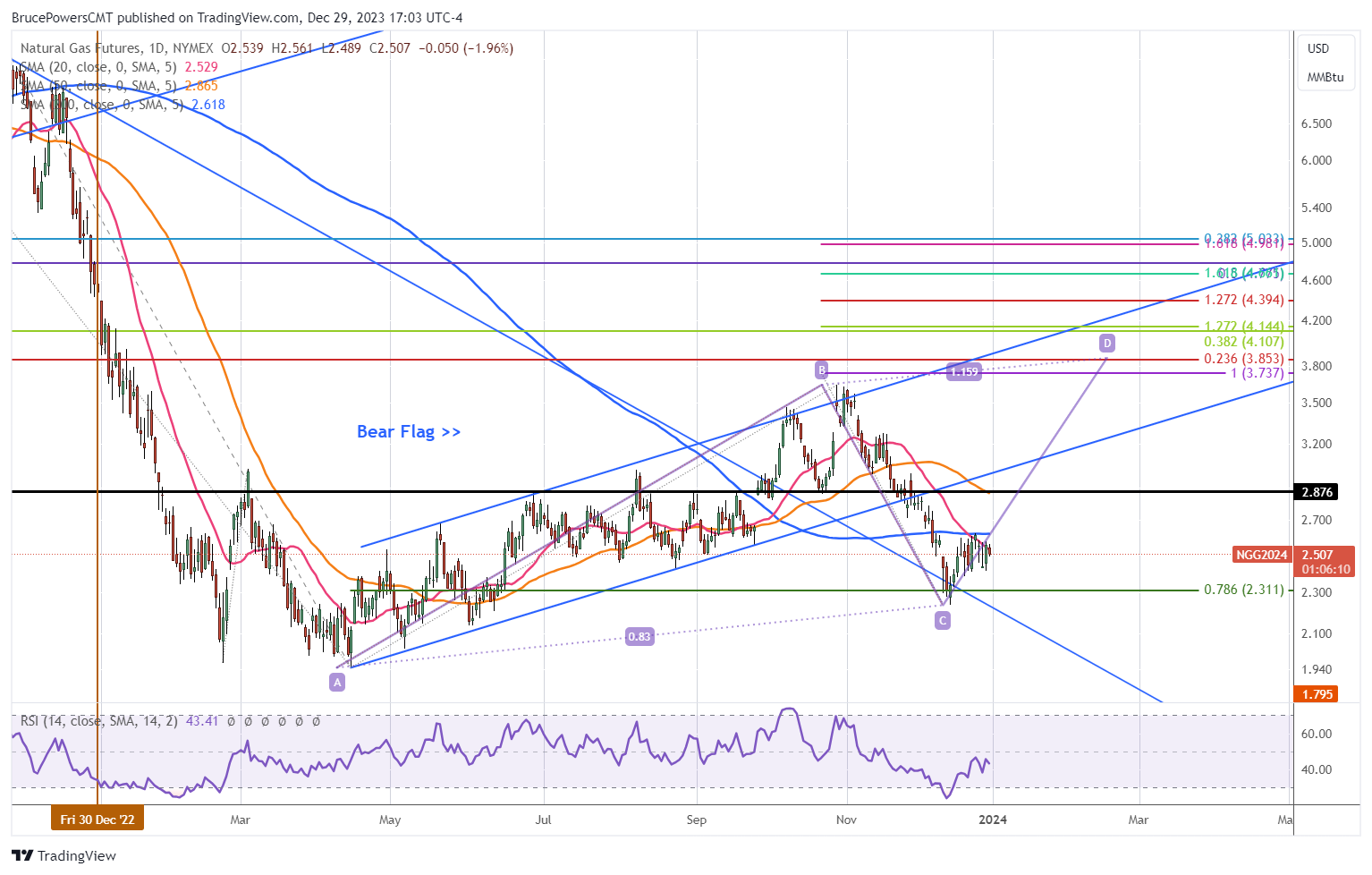Click the Natural Gas Futures chart title
This screenshot has height=875, width=1372.
80,48
